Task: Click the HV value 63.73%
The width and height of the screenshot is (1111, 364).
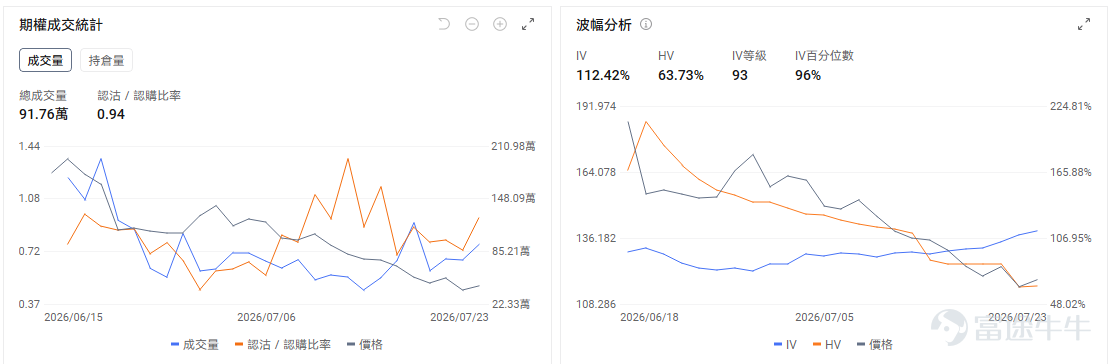Action: pyautogui.click(x=681, y=75)
